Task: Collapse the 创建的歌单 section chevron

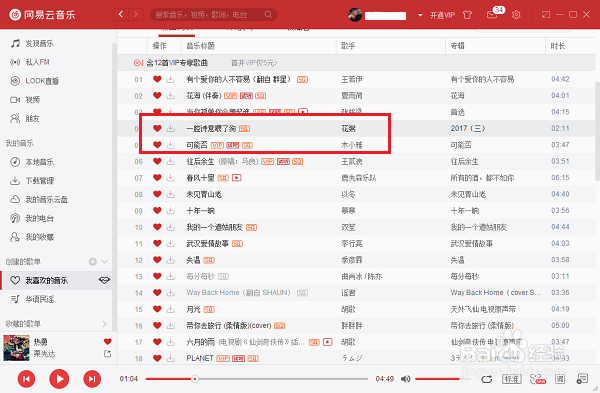Action: pos(104,262)
